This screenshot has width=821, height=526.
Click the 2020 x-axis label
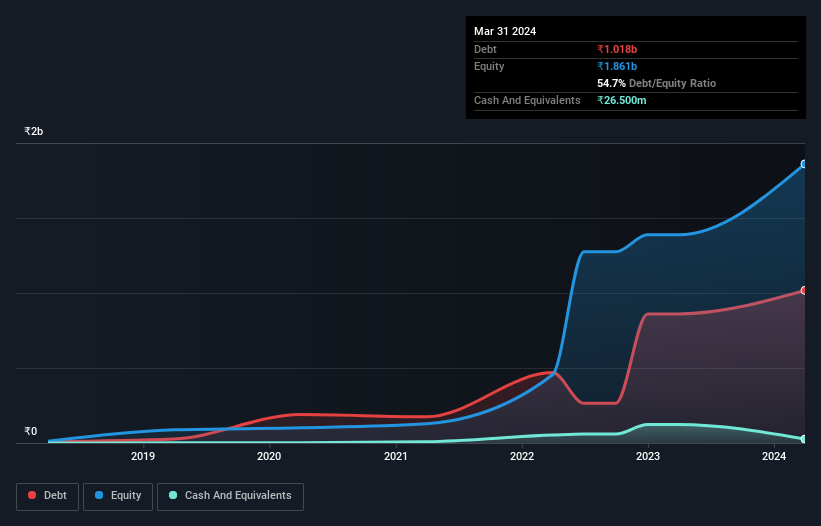point(269,456)
